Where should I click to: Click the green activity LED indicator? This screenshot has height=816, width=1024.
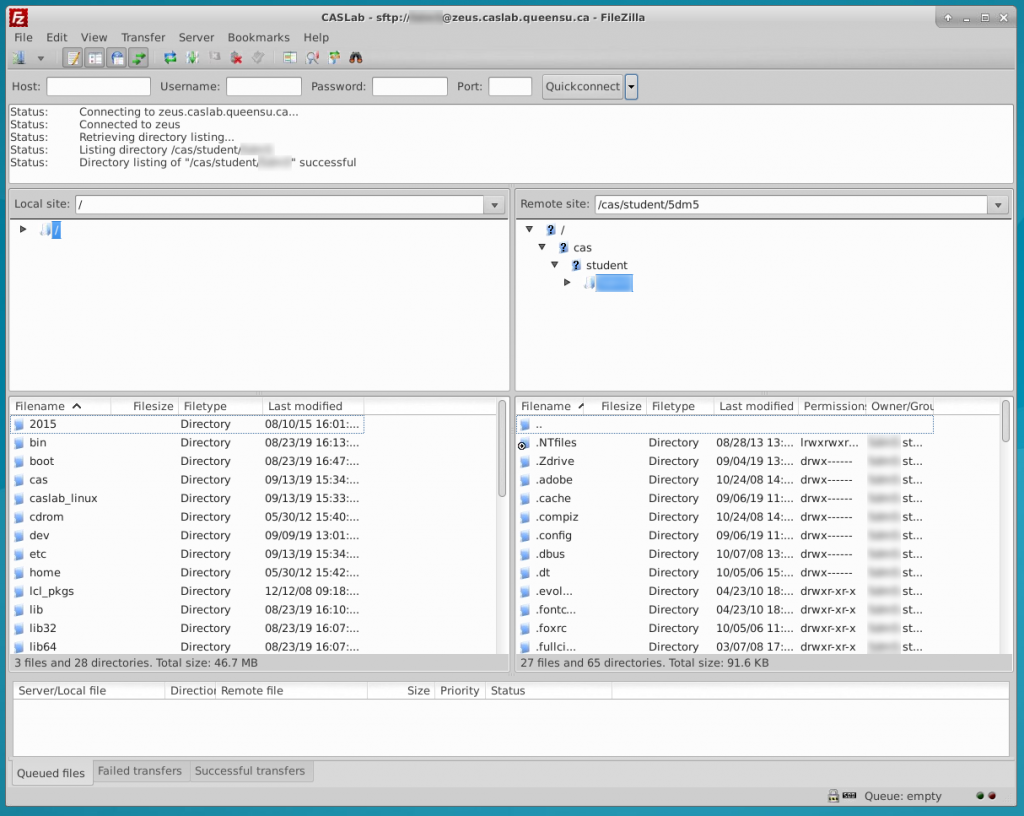click(x=980, y=796)
